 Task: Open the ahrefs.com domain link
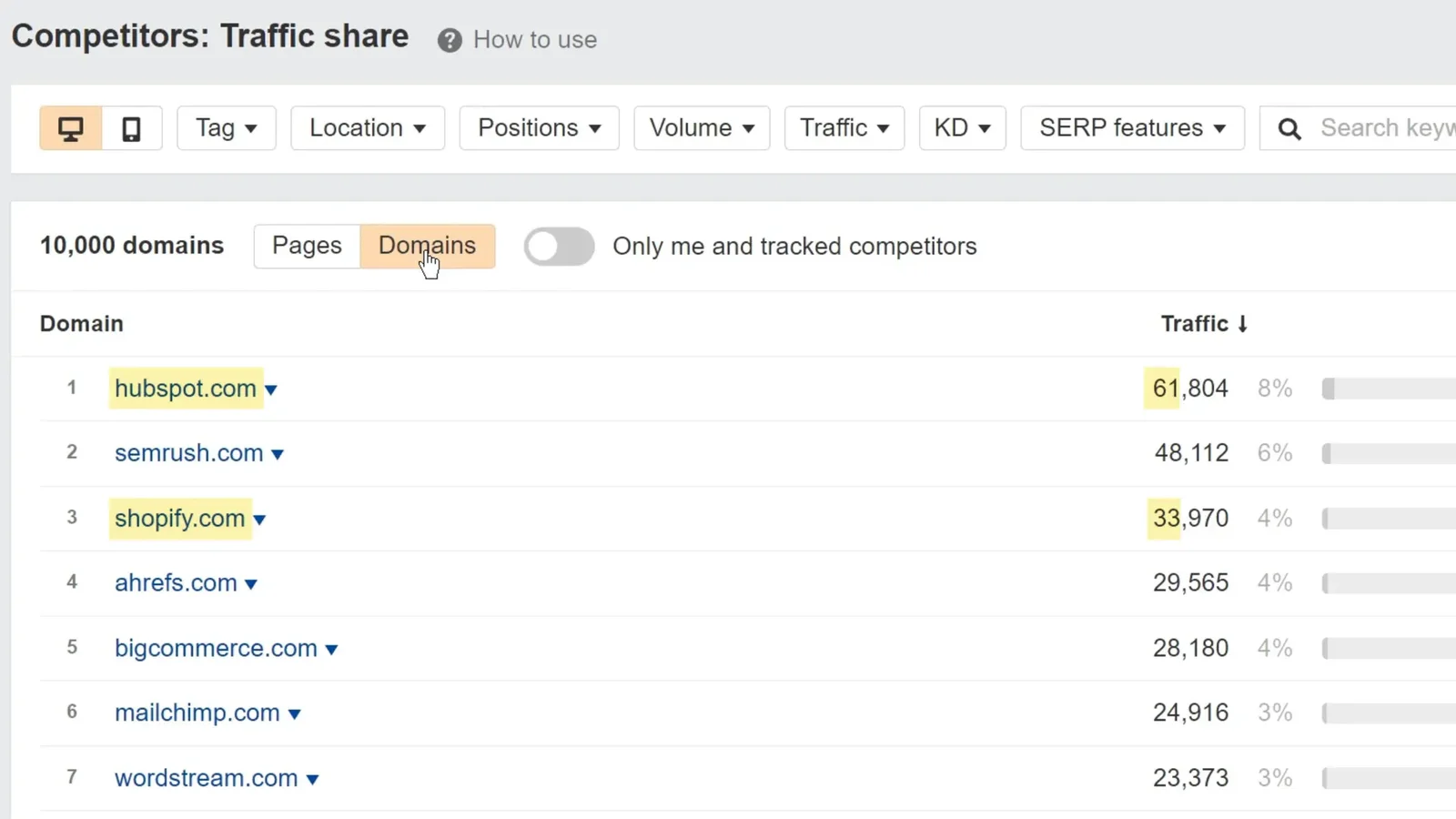pyautogui.click(x=176, y=583)
